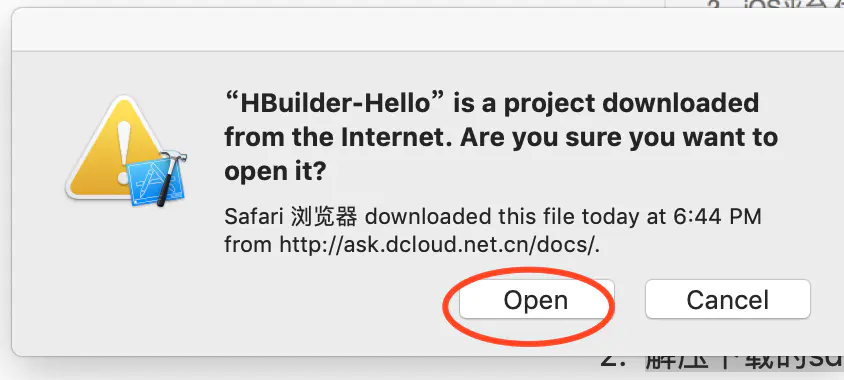Click the "open it?" heading line
844x380 pixels.
[x=276, y=172]
